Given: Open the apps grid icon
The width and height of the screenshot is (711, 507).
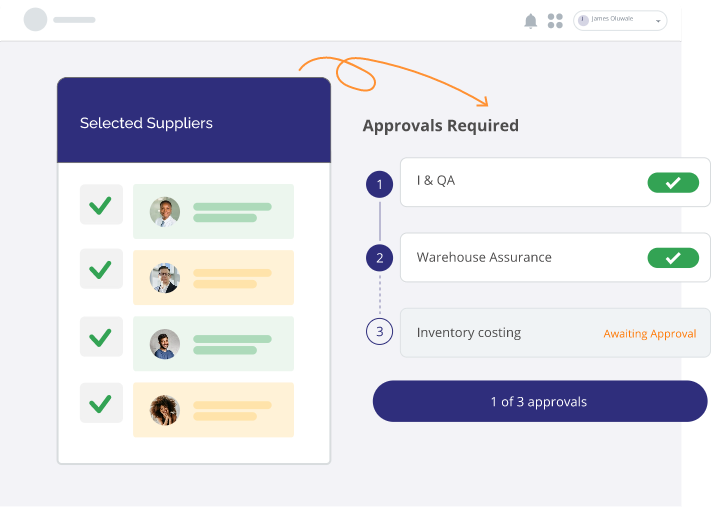Looking at the screenshot, I should 556,21.
